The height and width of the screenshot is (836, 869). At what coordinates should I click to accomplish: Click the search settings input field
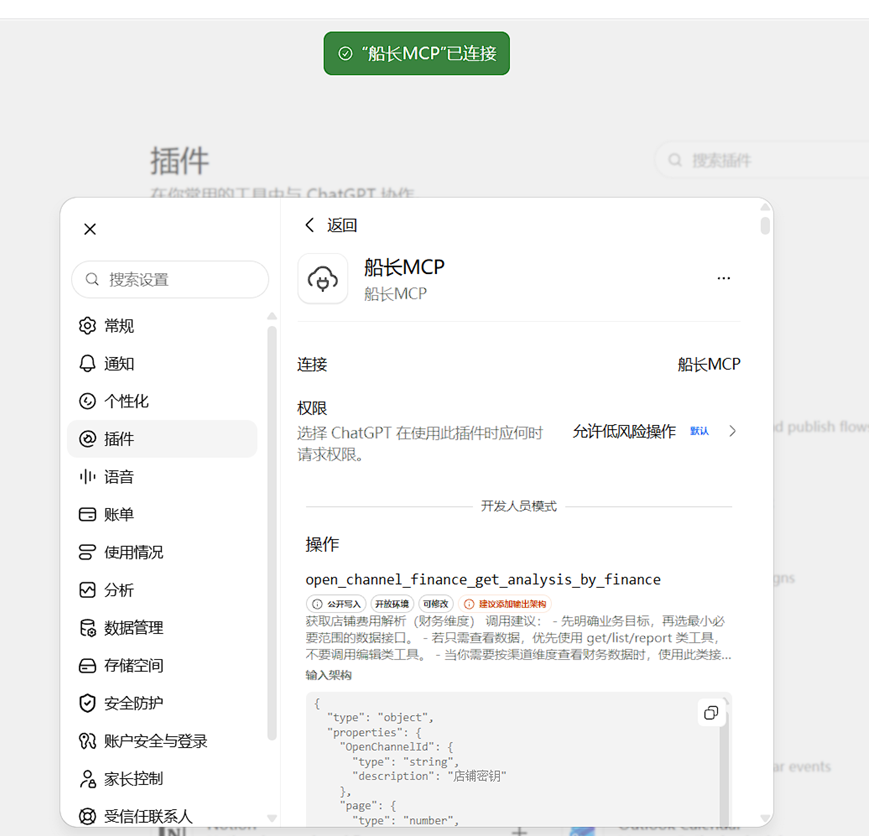170,279
